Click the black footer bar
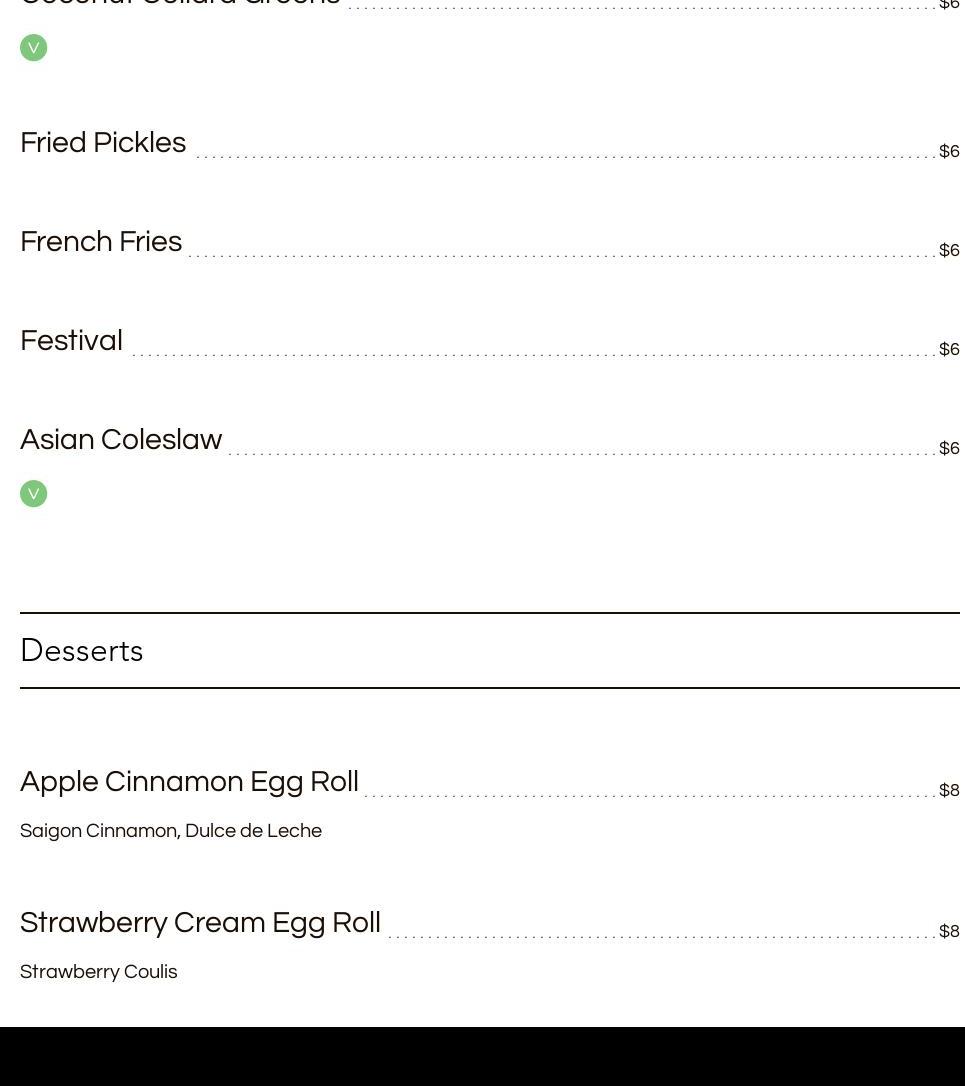This screenshot has height=1086, width=965. tap(482, 1056)
